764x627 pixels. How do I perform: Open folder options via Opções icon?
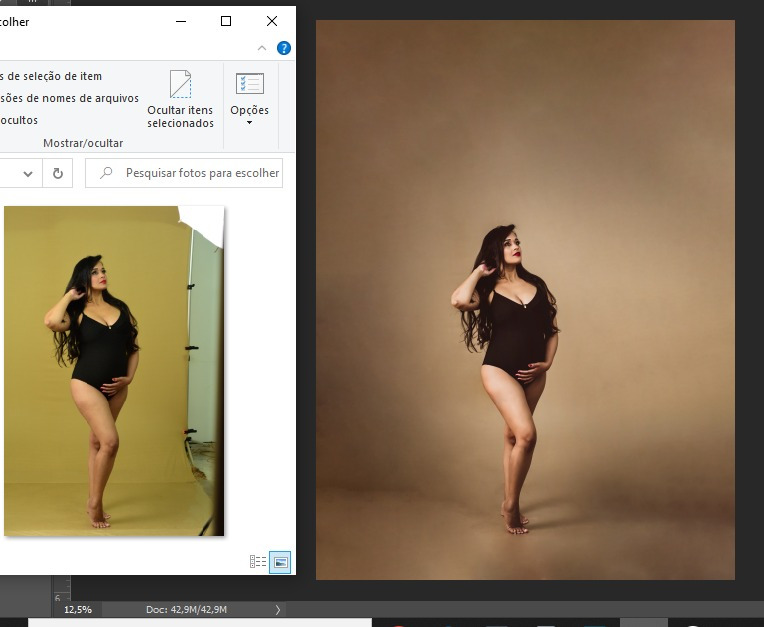[x=249, y=84]
